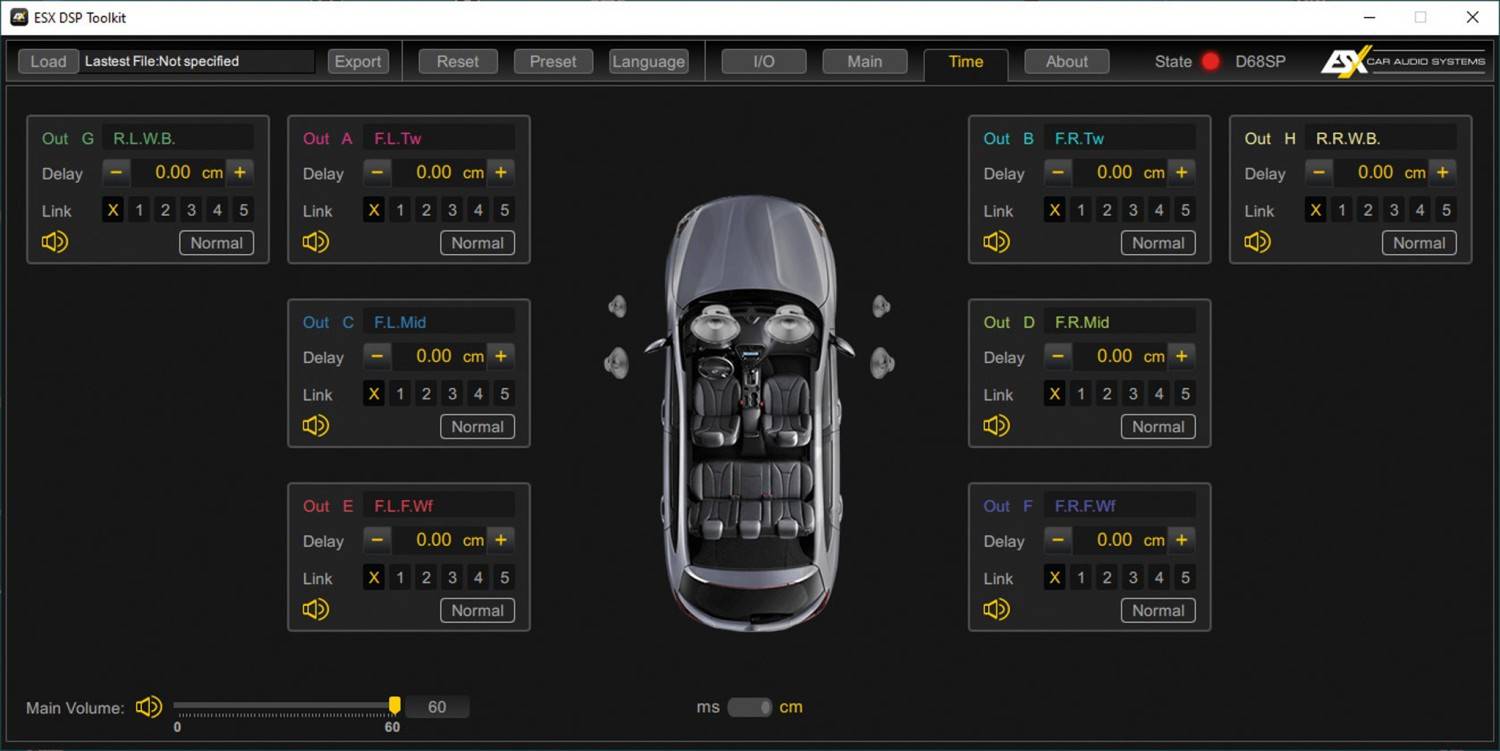Select the upper right tweeter speaker beside car

[x=881, y=306]
